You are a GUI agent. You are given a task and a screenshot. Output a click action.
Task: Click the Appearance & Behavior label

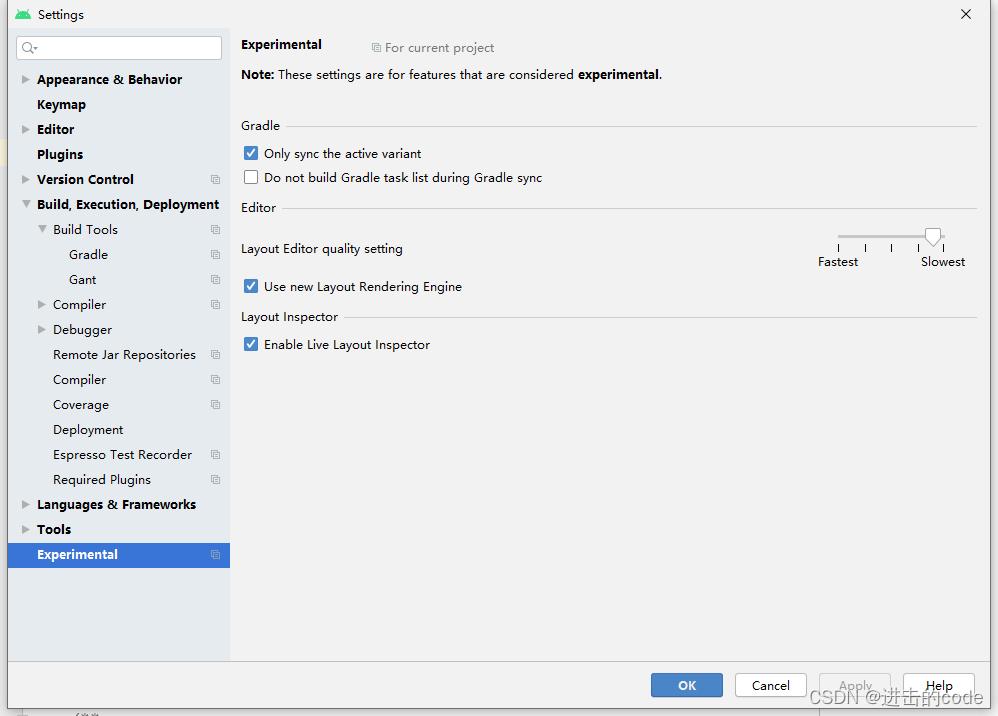coord(109,80)
